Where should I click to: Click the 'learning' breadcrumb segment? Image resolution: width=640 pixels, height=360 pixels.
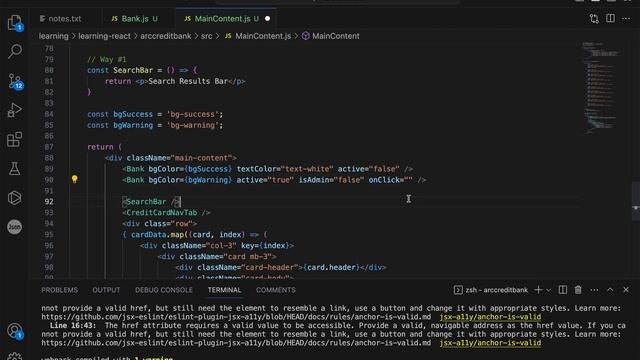(53, 36)
